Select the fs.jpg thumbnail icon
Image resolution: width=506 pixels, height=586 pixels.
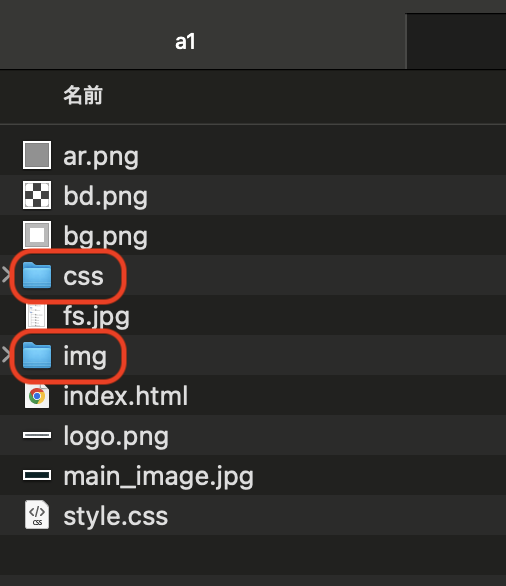[37, 316]
